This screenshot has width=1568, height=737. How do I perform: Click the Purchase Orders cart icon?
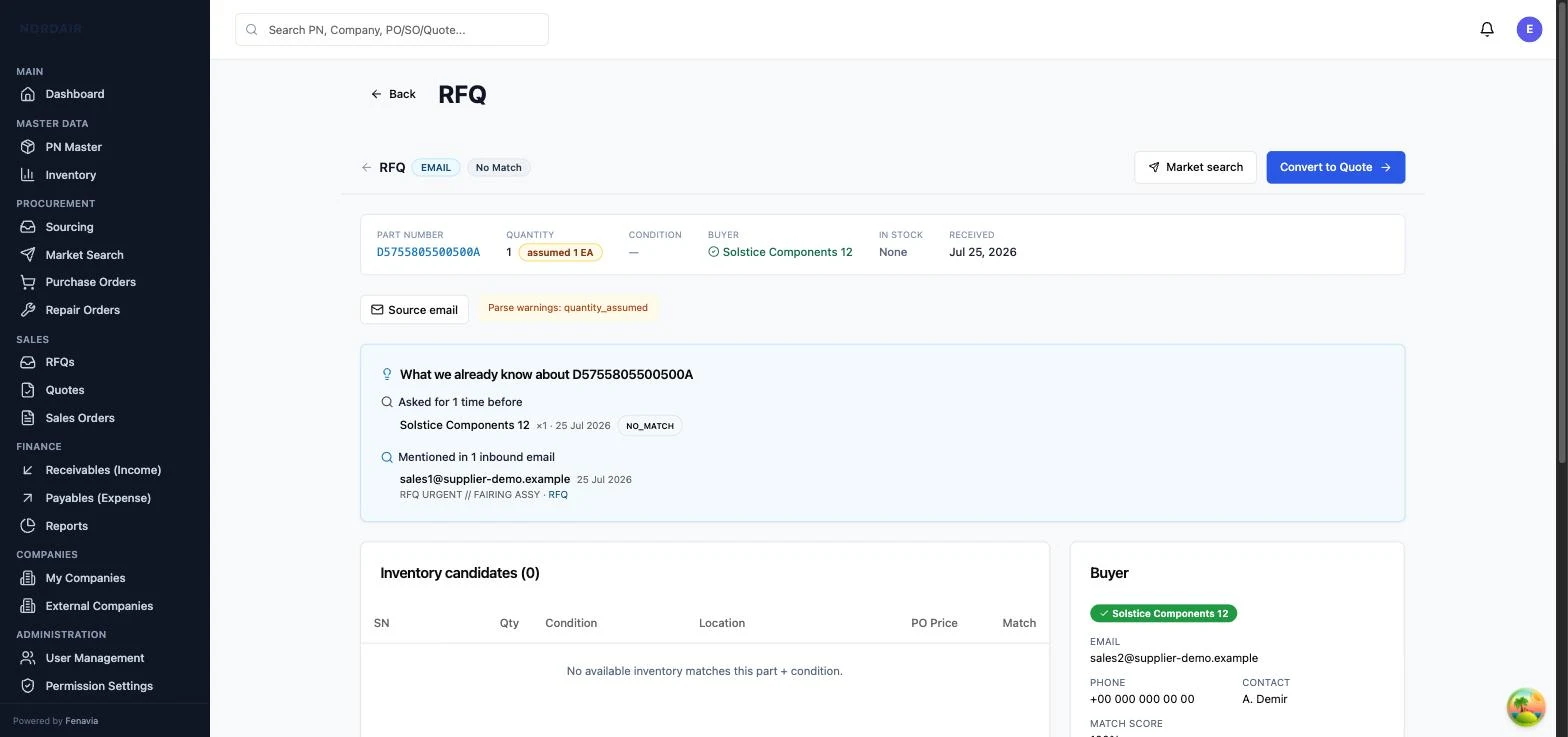(28, 282)
